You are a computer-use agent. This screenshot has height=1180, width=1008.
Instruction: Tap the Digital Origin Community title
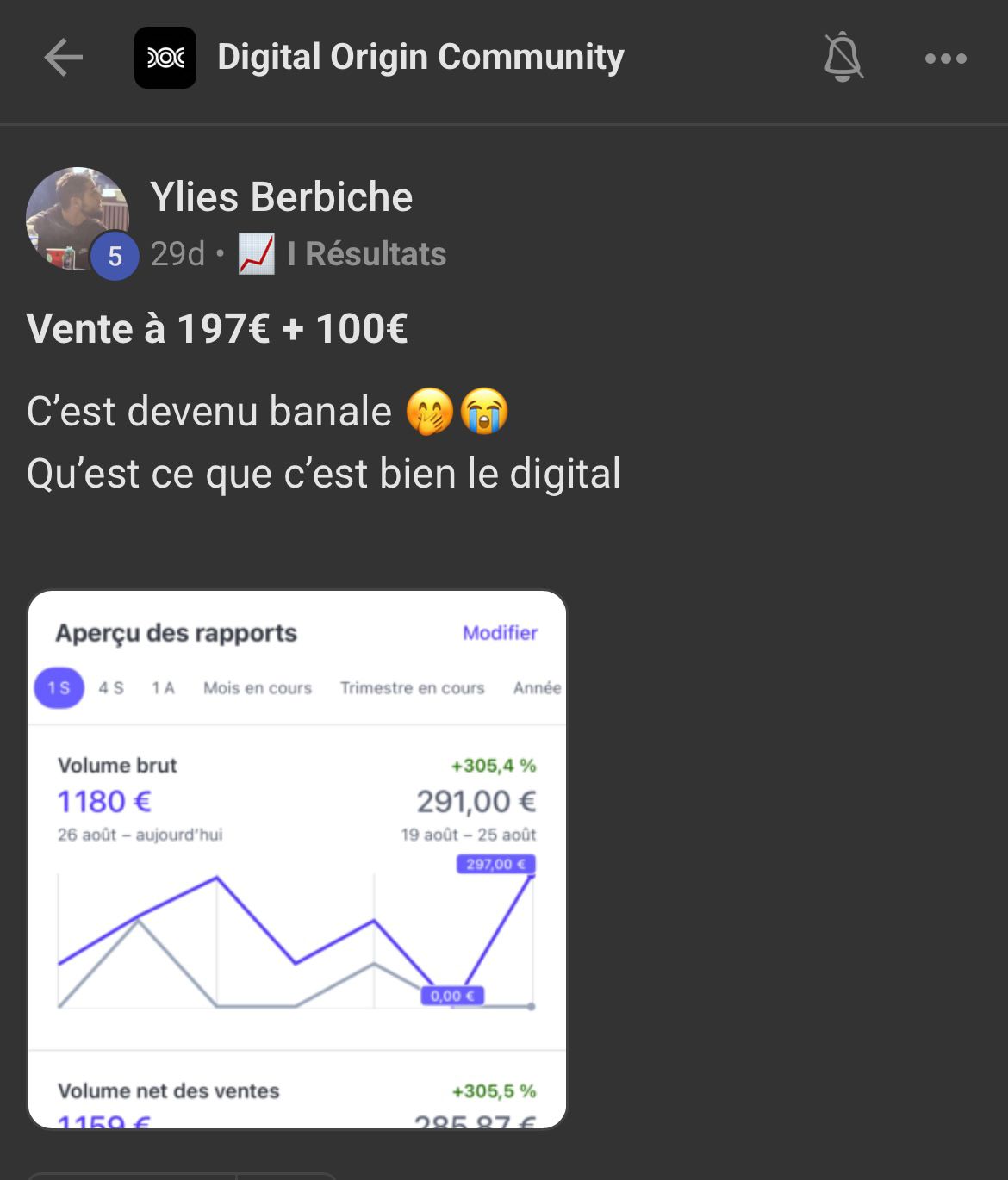pos(420,58)
